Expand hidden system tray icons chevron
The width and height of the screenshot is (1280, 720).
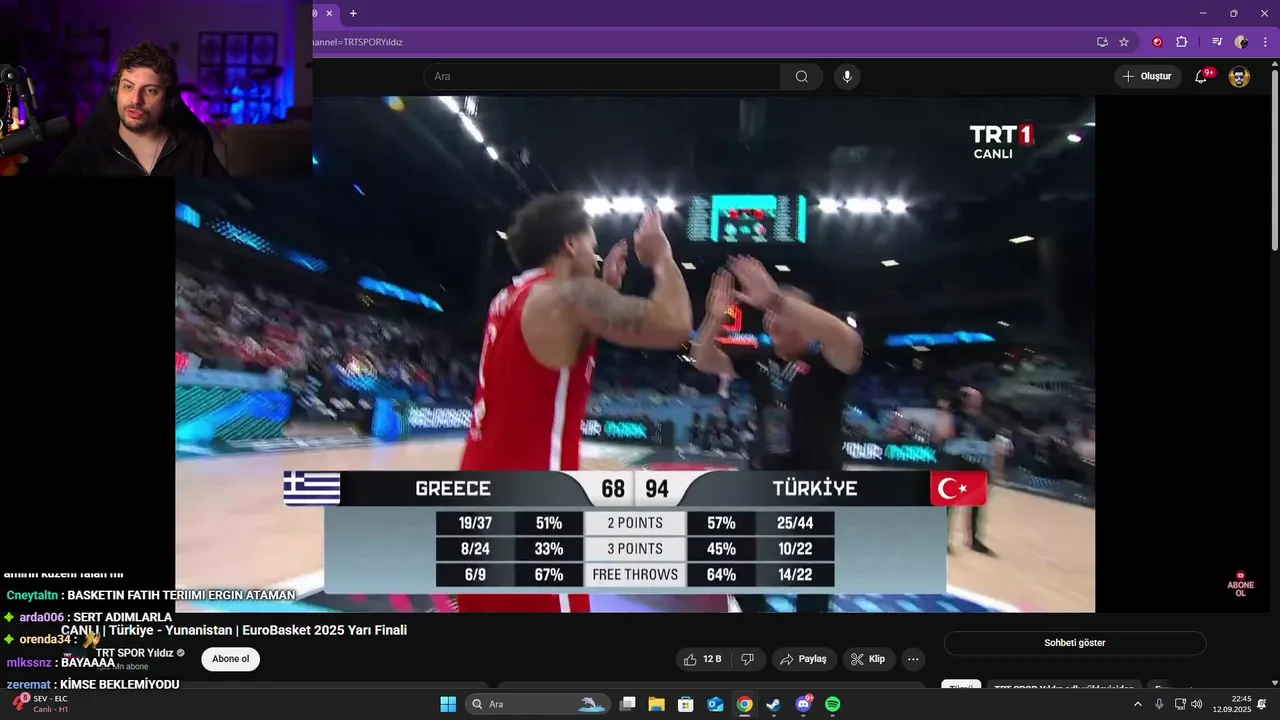click(x=1137, y=704)
